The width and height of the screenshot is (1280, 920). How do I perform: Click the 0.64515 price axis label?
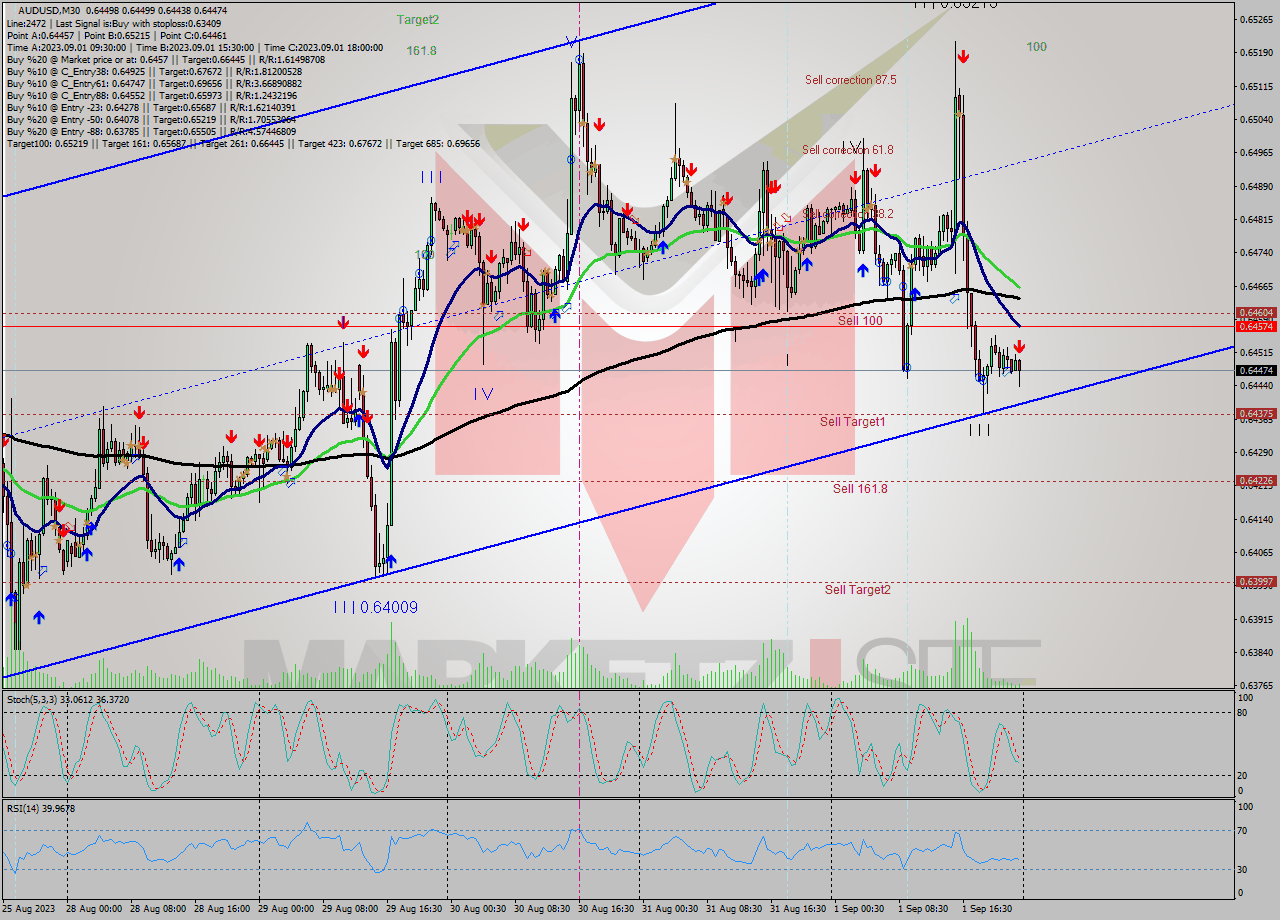[x=1256, y=353]
